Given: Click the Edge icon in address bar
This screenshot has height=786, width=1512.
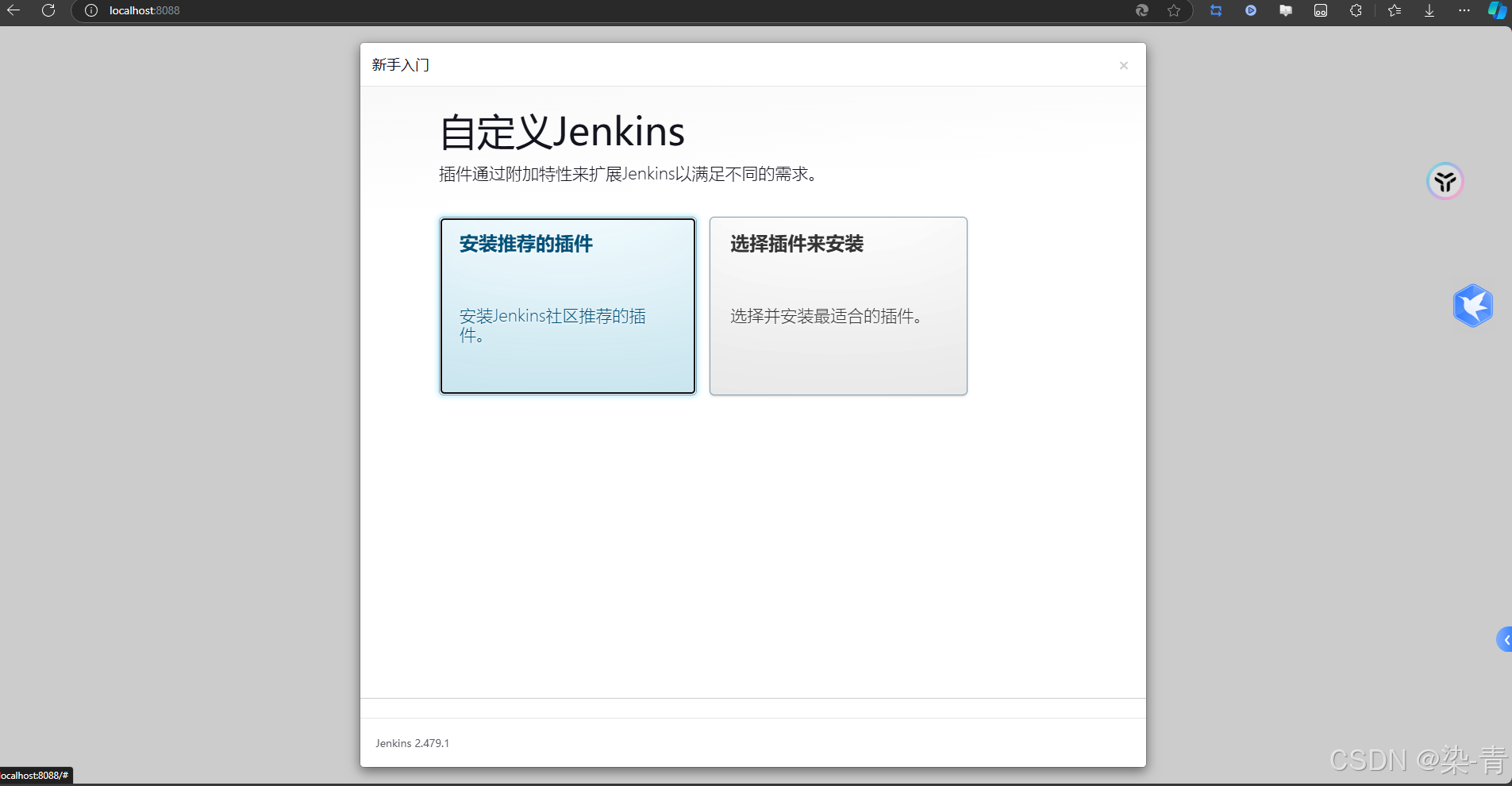Looking at the screenshot, I should (x=1142, y=10).
